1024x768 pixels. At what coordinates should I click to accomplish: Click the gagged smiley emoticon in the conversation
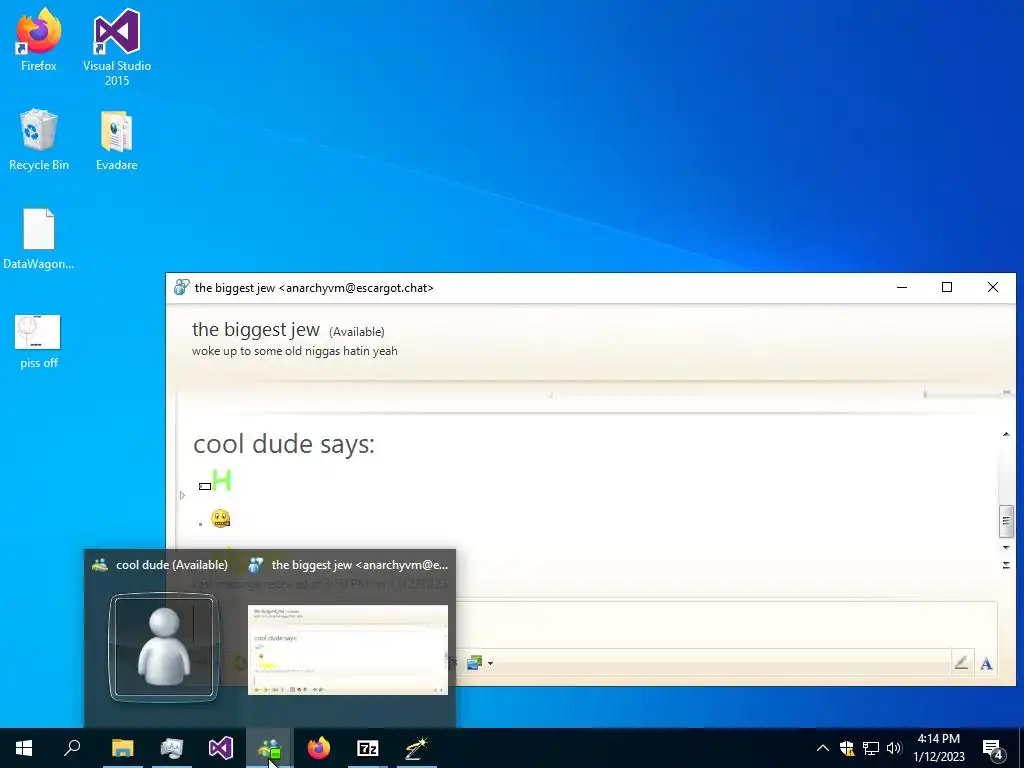click(x=221, y=519)
